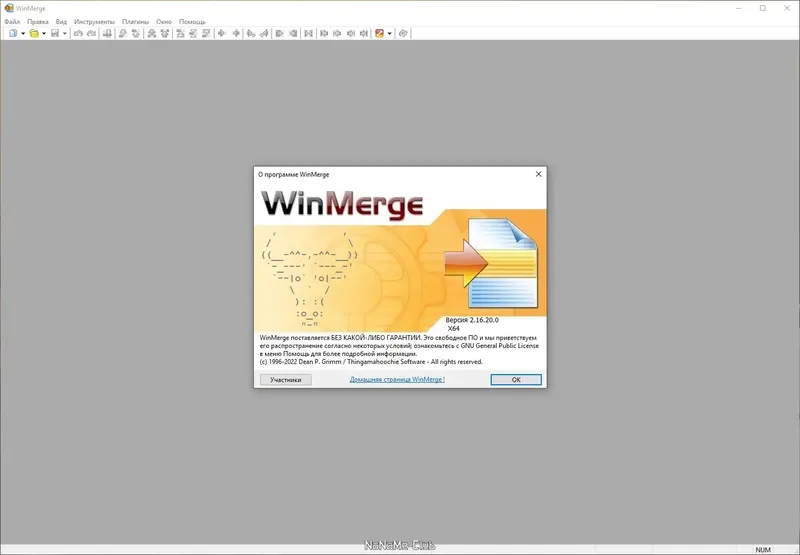Minimize the WinMerge main window
This screenshot has height=555, width=800.
[x=739, y=8]
